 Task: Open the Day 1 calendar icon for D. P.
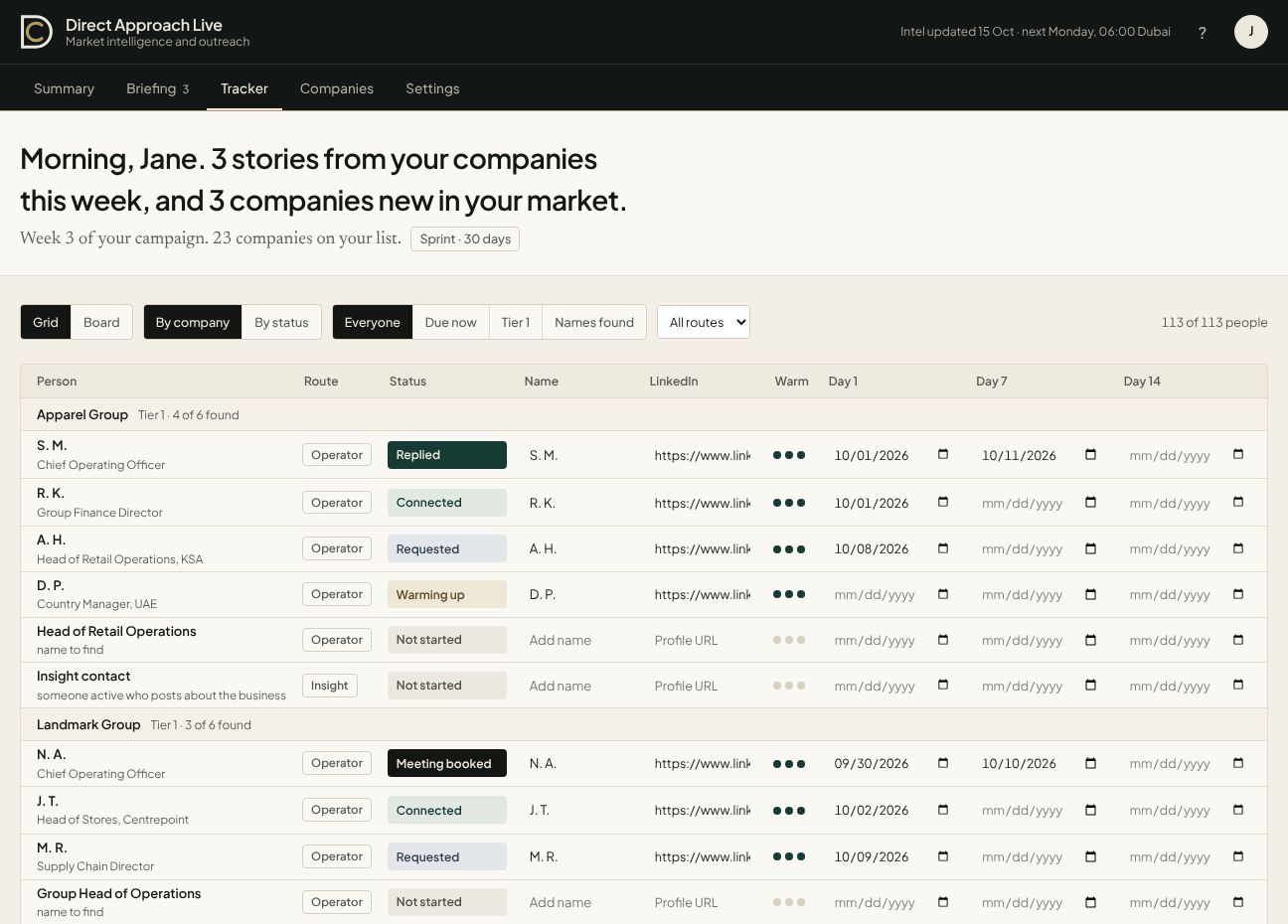pyautogui.click(x=943, y=593)
